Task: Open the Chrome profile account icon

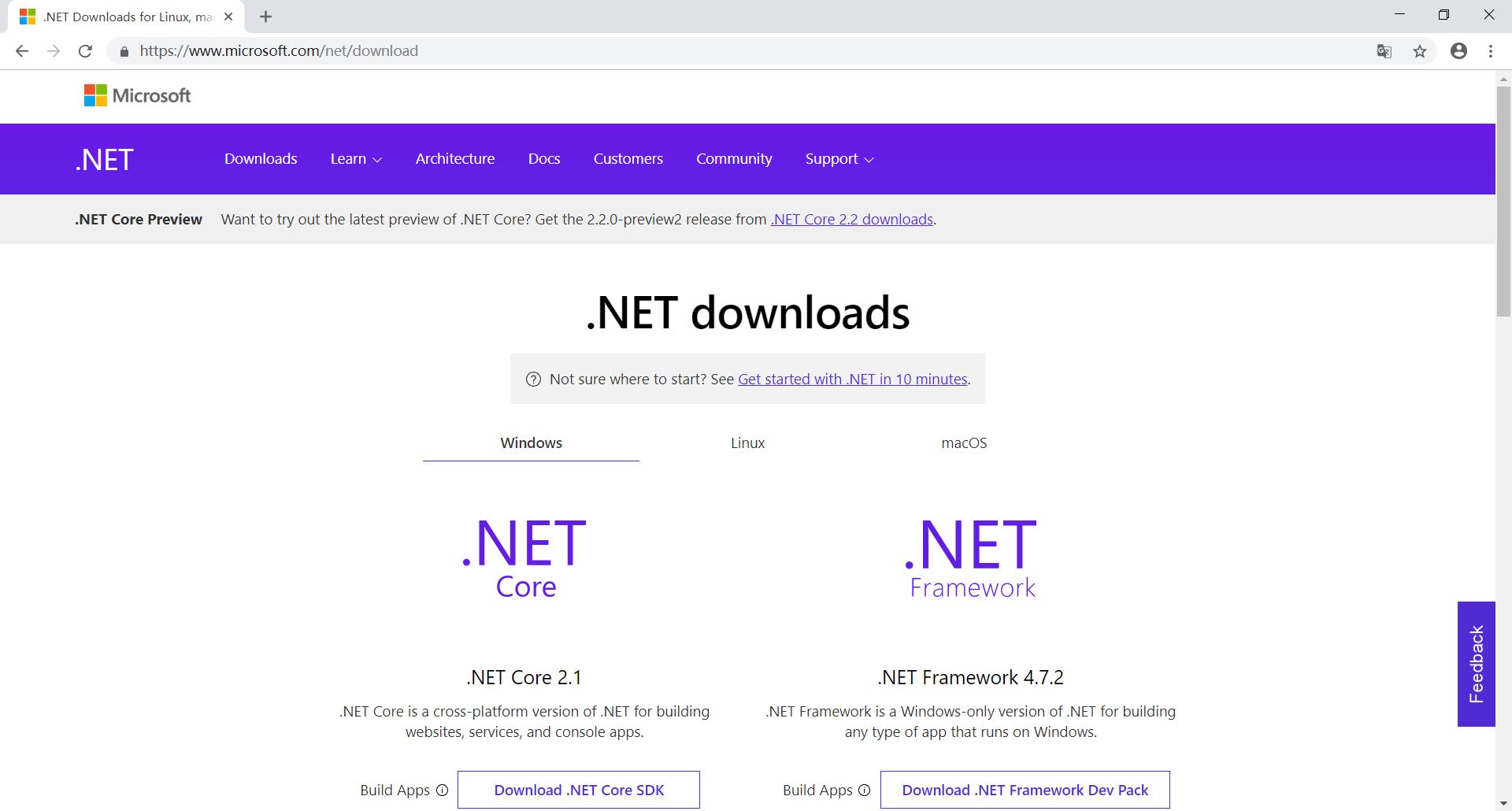Action: (1458, 51)
